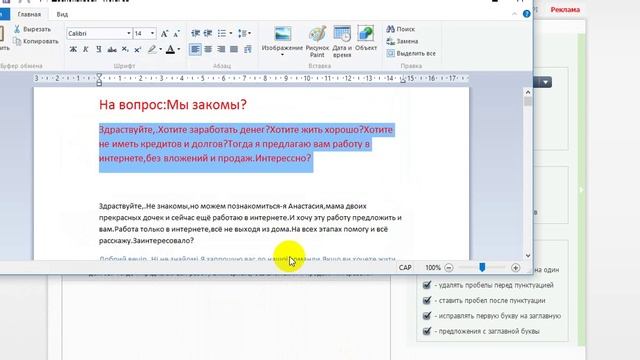Center the paragraph text
640x360 pixels.
coord(208,49)
